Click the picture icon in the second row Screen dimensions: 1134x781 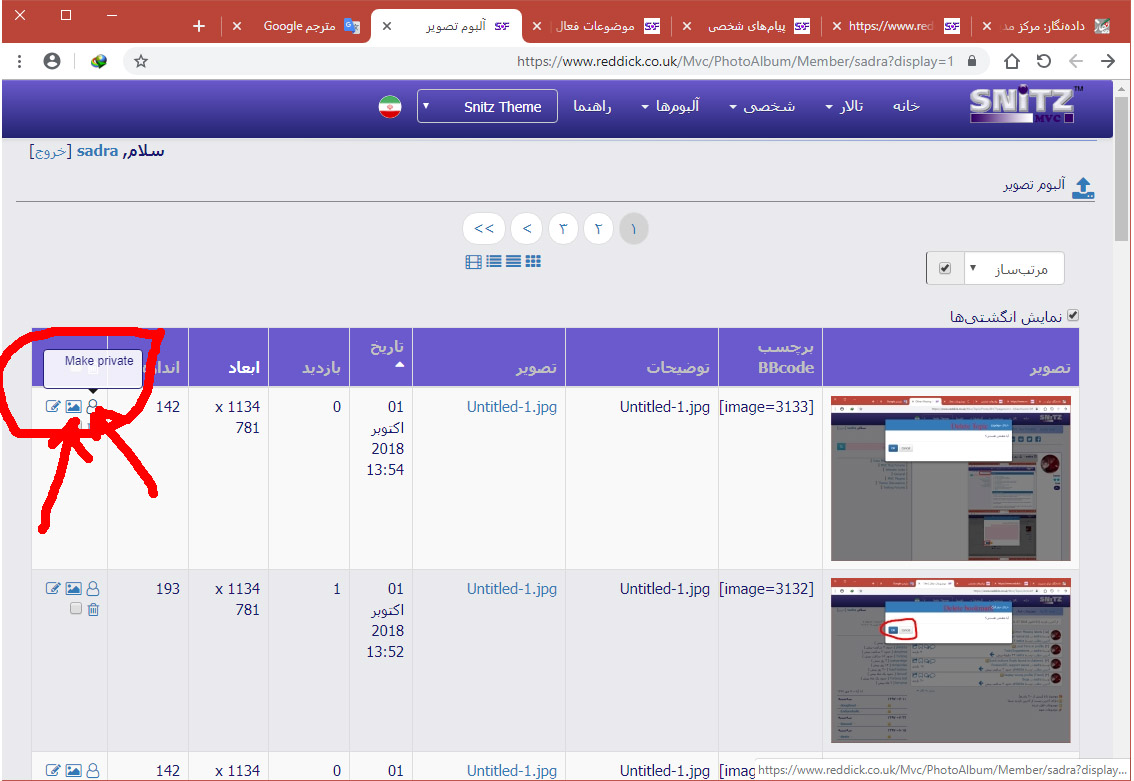coord(73,589)
